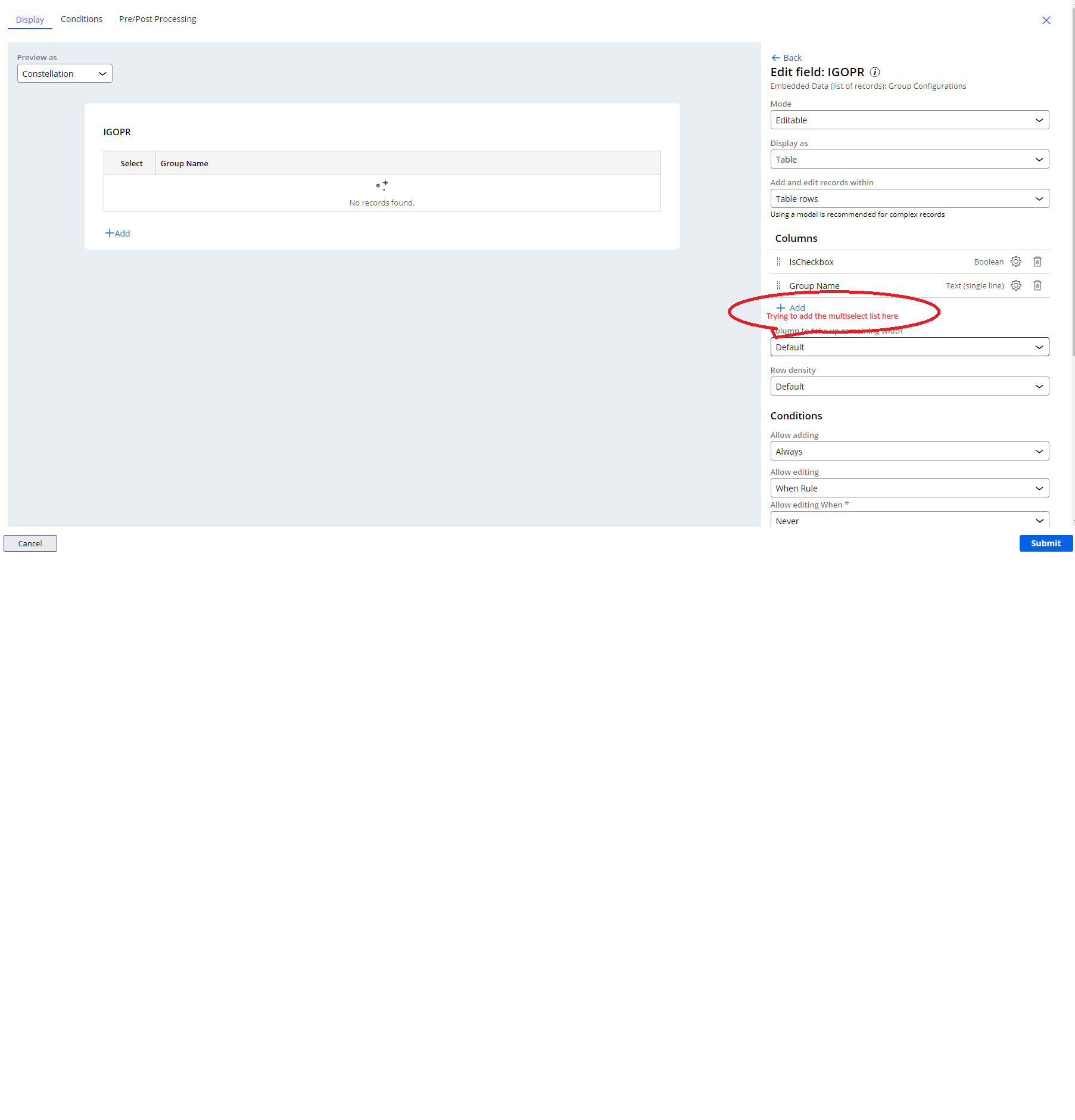Click the IsCheckbox column row label
Viewport: 1075px width, 1120px height.
tap(811, 262)
